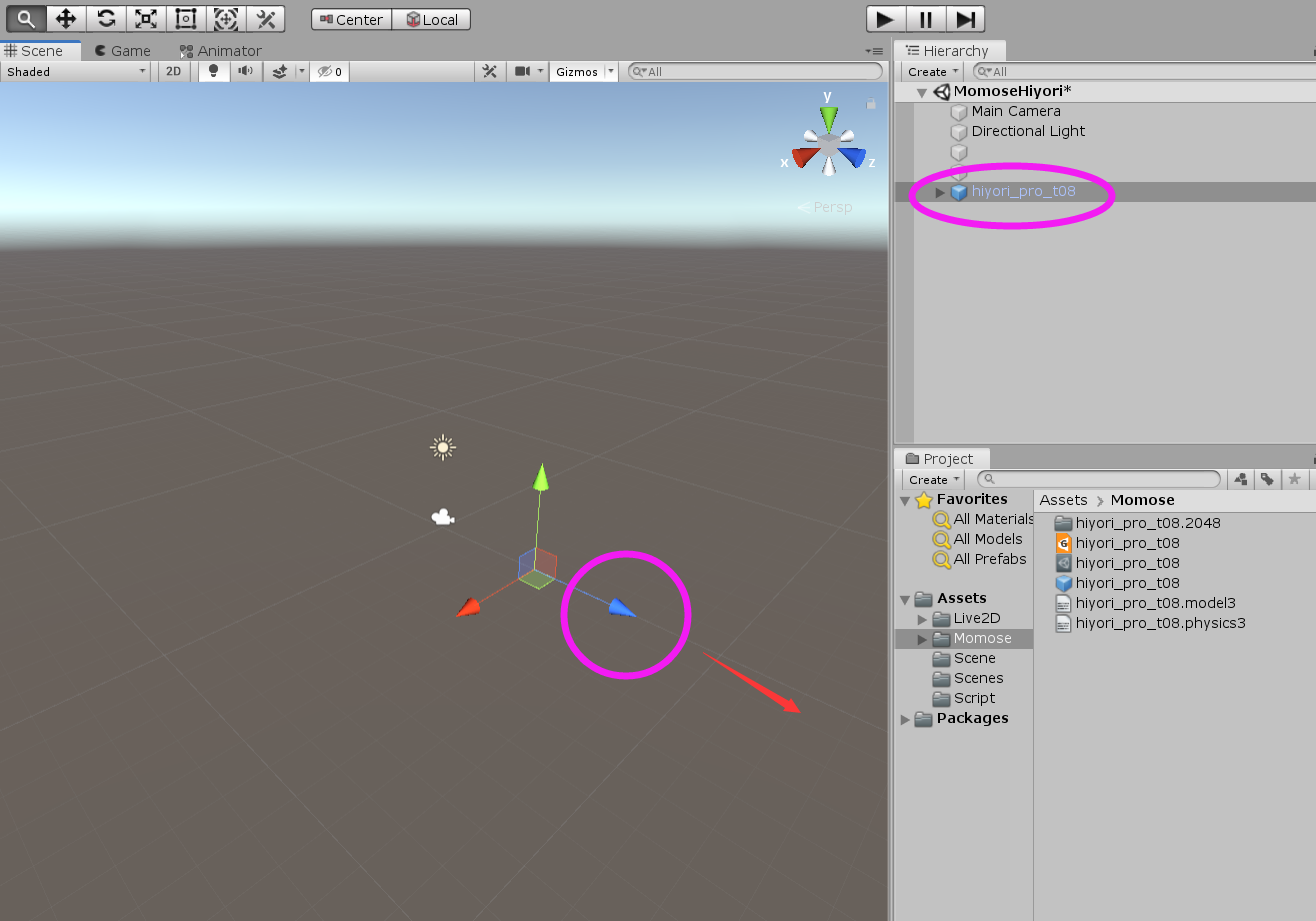Click the Local handle rotation button
The width and height of the screenshot is (1316, 921).
(431, 20)
